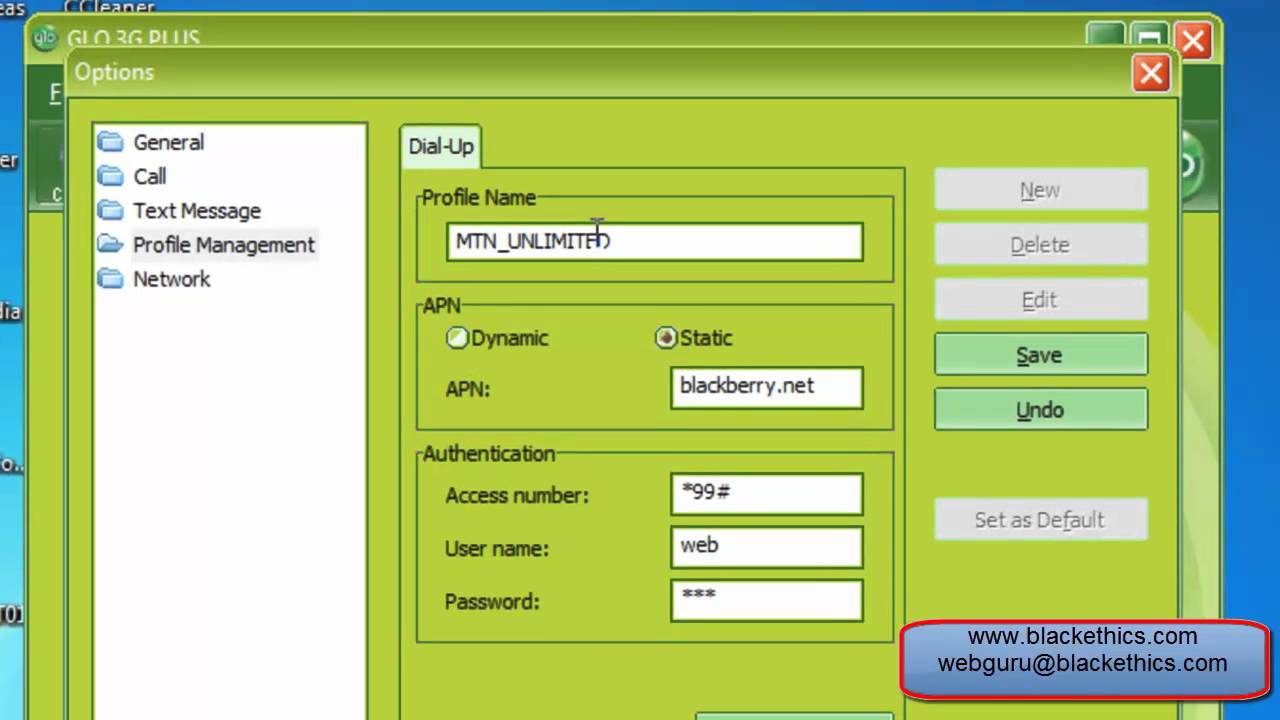Click the Save button
Image resolution: width=1280 pixels, height=720 pixels.
click(1040, 355)
